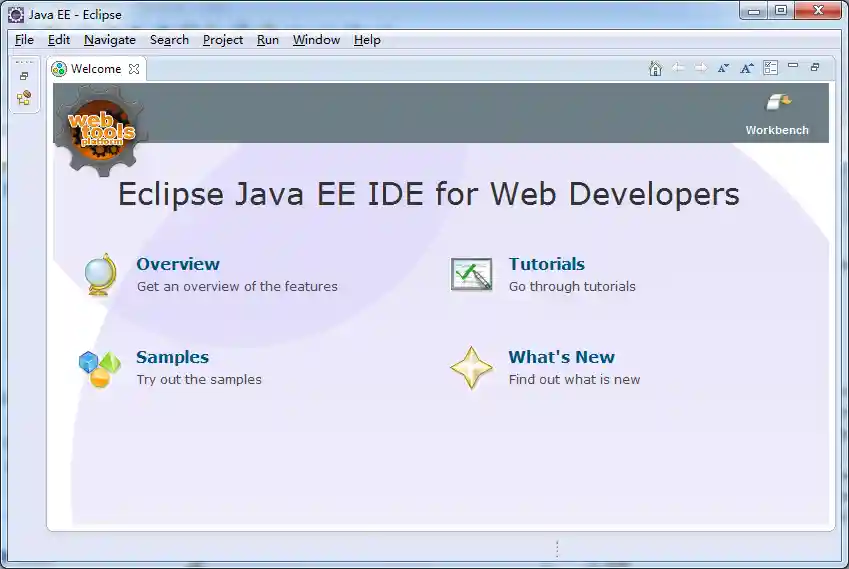Open the Search menu
This screenshot has height=569, width=849.
169,40
